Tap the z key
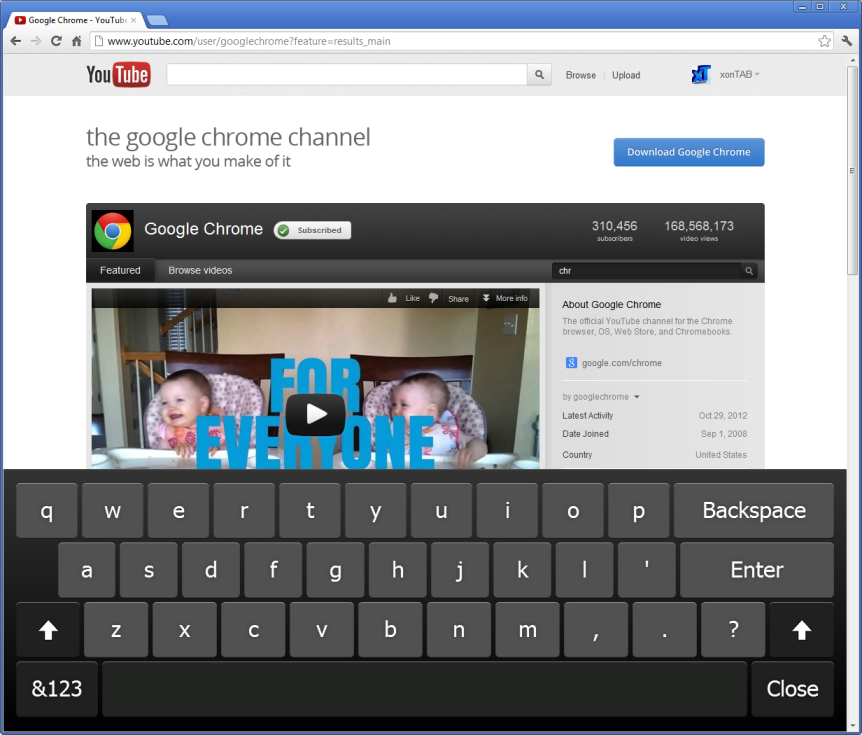The height and width of the screenshot is (735, 862). point(116,630)
